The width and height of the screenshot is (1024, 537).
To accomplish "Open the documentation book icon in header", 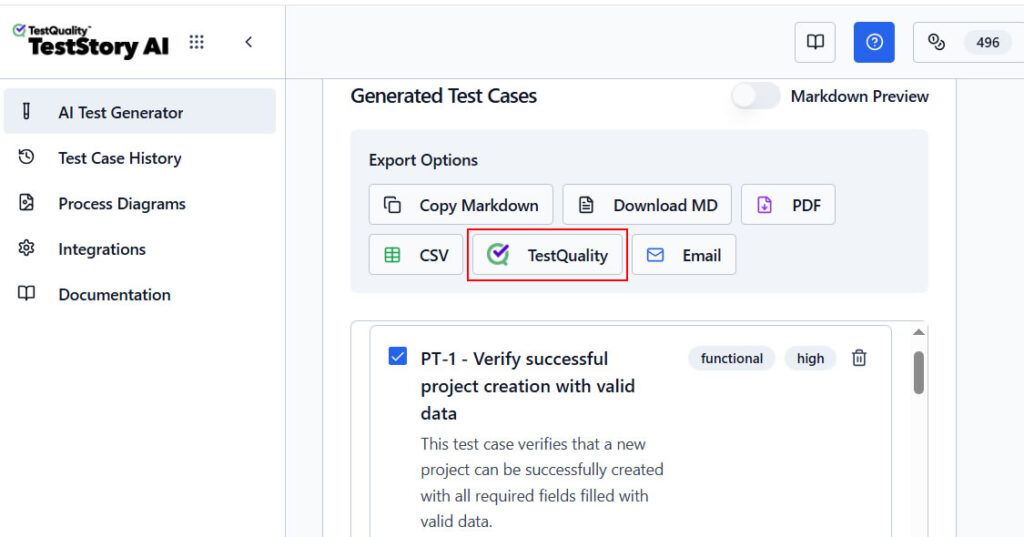I will (815, 42).
